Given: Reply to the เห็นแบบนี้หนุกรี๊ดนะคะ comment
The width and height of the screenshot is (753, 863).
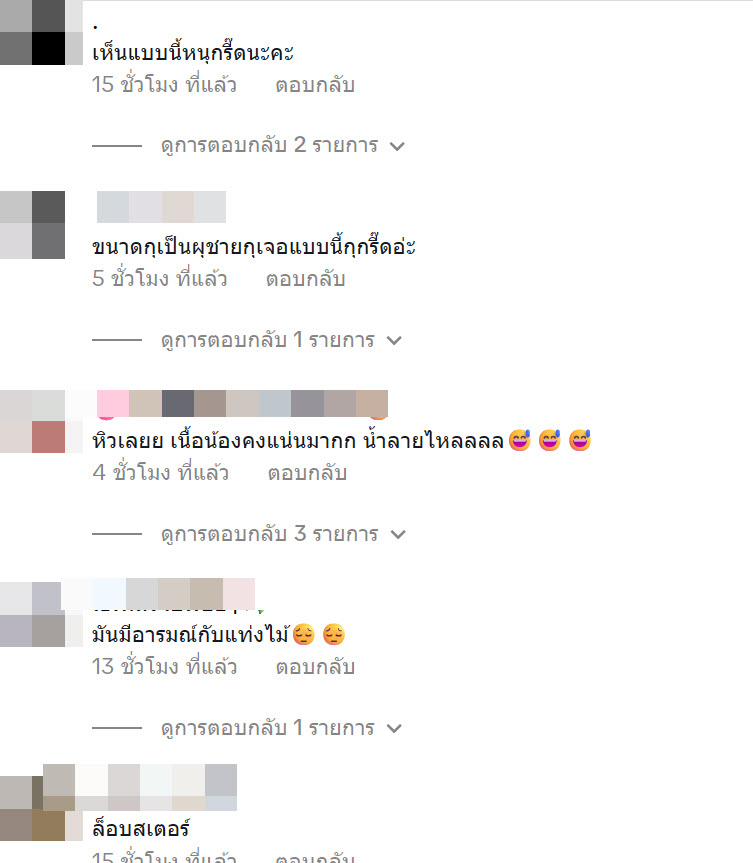Looking at the screenshot, I should (x=315, y=85).
